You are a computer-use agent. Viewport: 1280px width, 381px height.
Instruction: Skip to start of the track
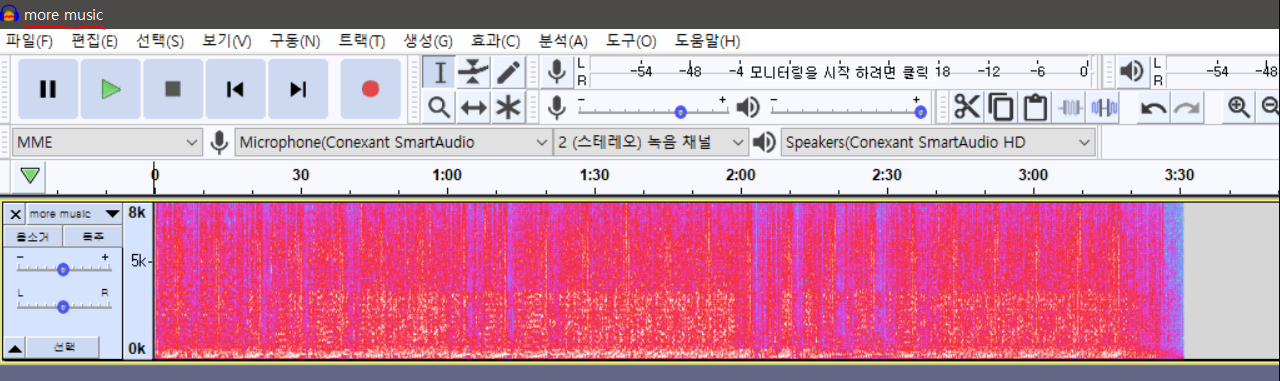coord(235,89)
